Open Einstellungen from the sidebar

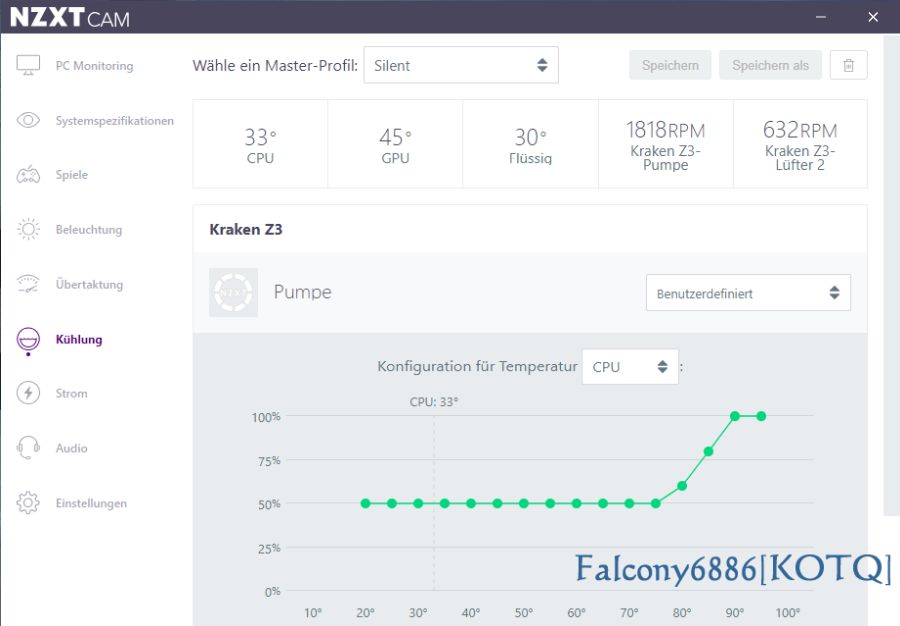tap(91, 503)
